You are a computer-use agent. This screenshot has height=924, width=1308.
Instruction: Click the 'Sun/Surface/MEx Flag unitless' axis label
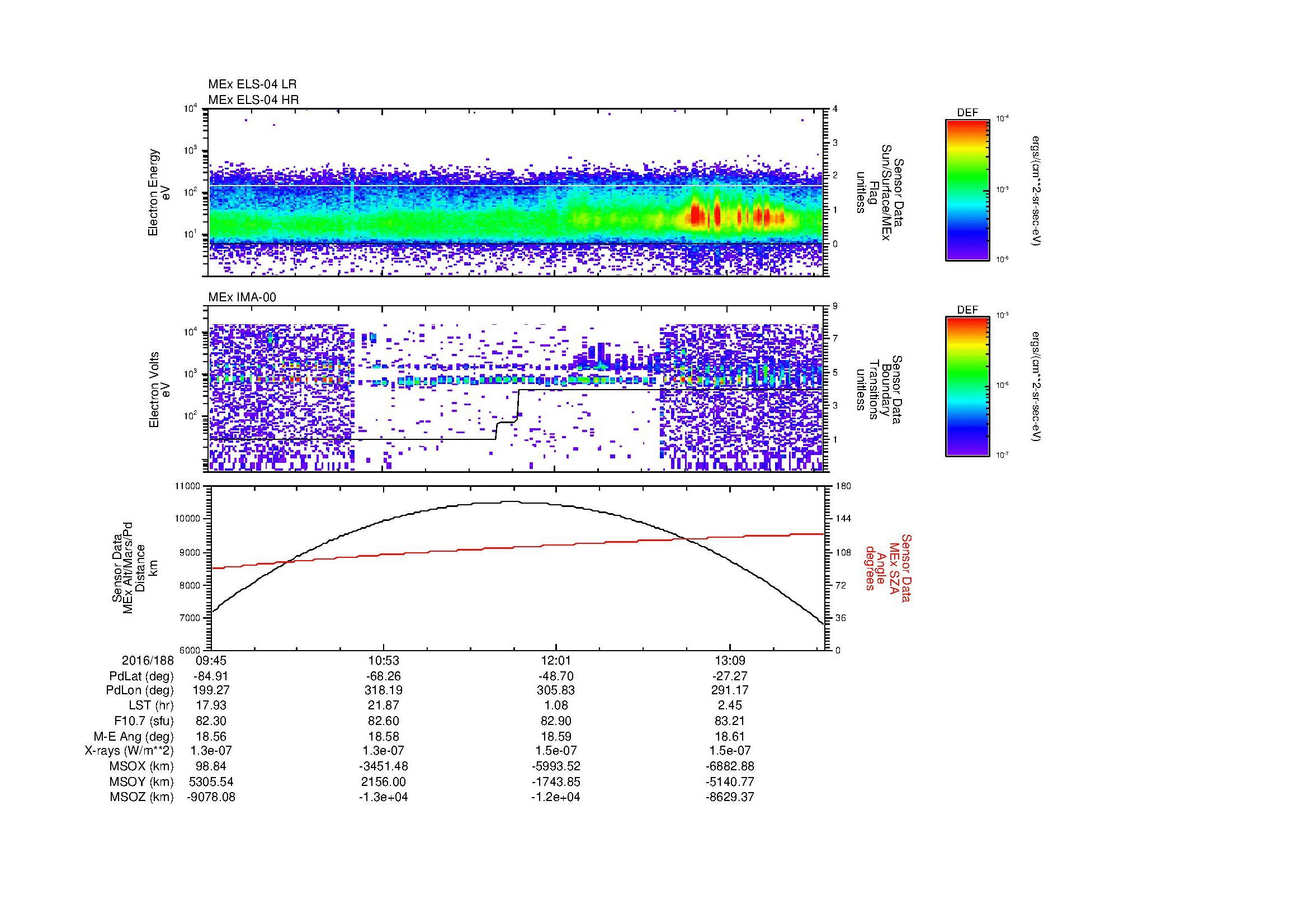[880, 192]
